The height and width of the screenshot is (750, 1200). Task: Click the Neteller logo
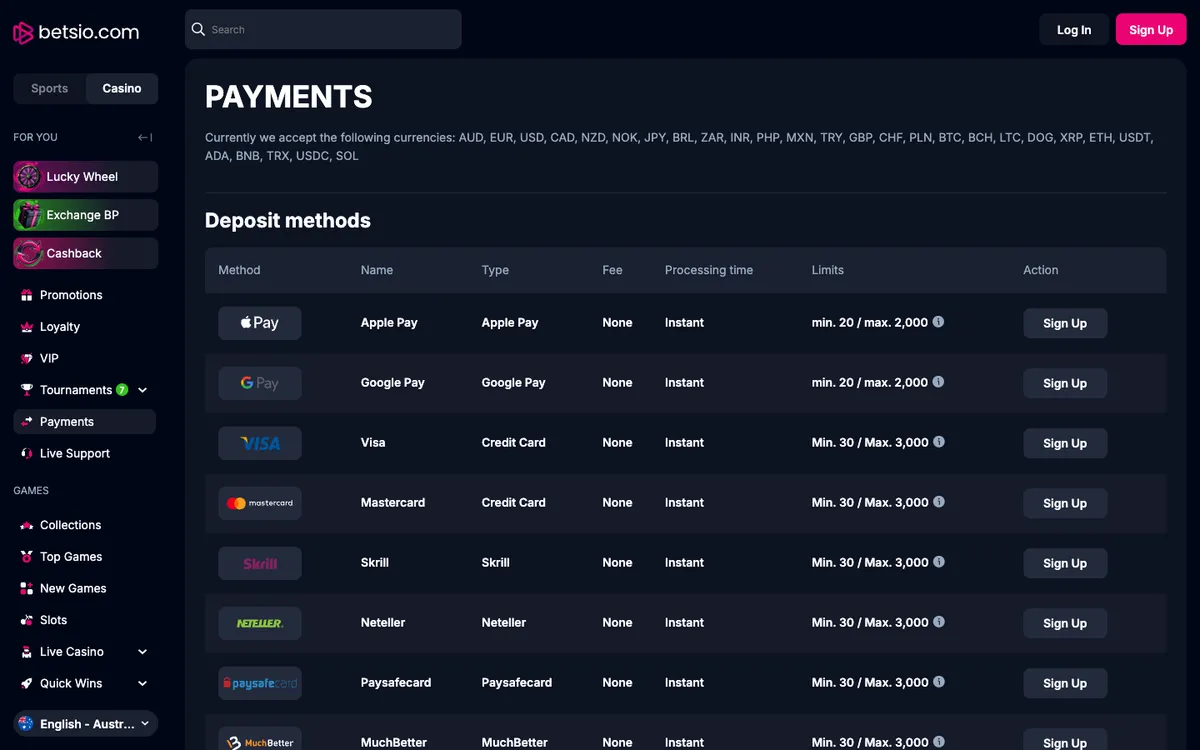260,623
